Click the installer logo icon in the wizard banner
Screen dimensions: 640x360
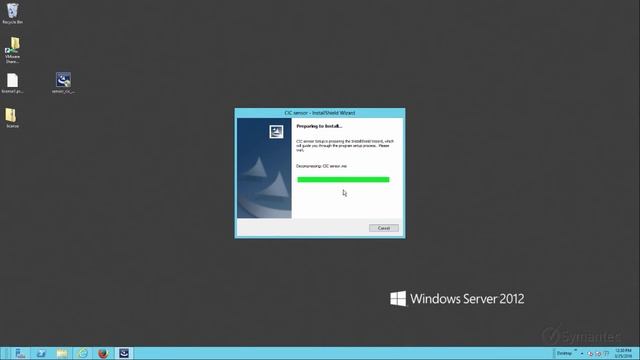point(276,132)
